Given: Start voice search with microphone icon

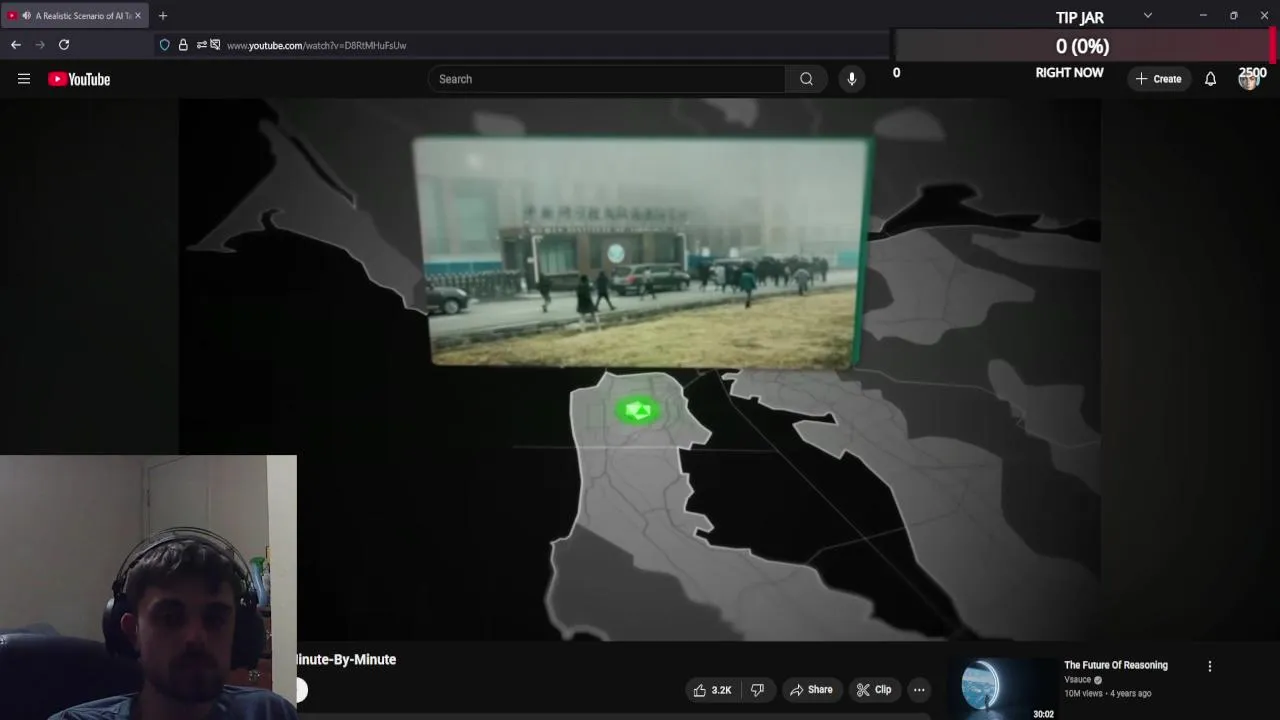Looking at the screenshot, I should tap(852, 79).
